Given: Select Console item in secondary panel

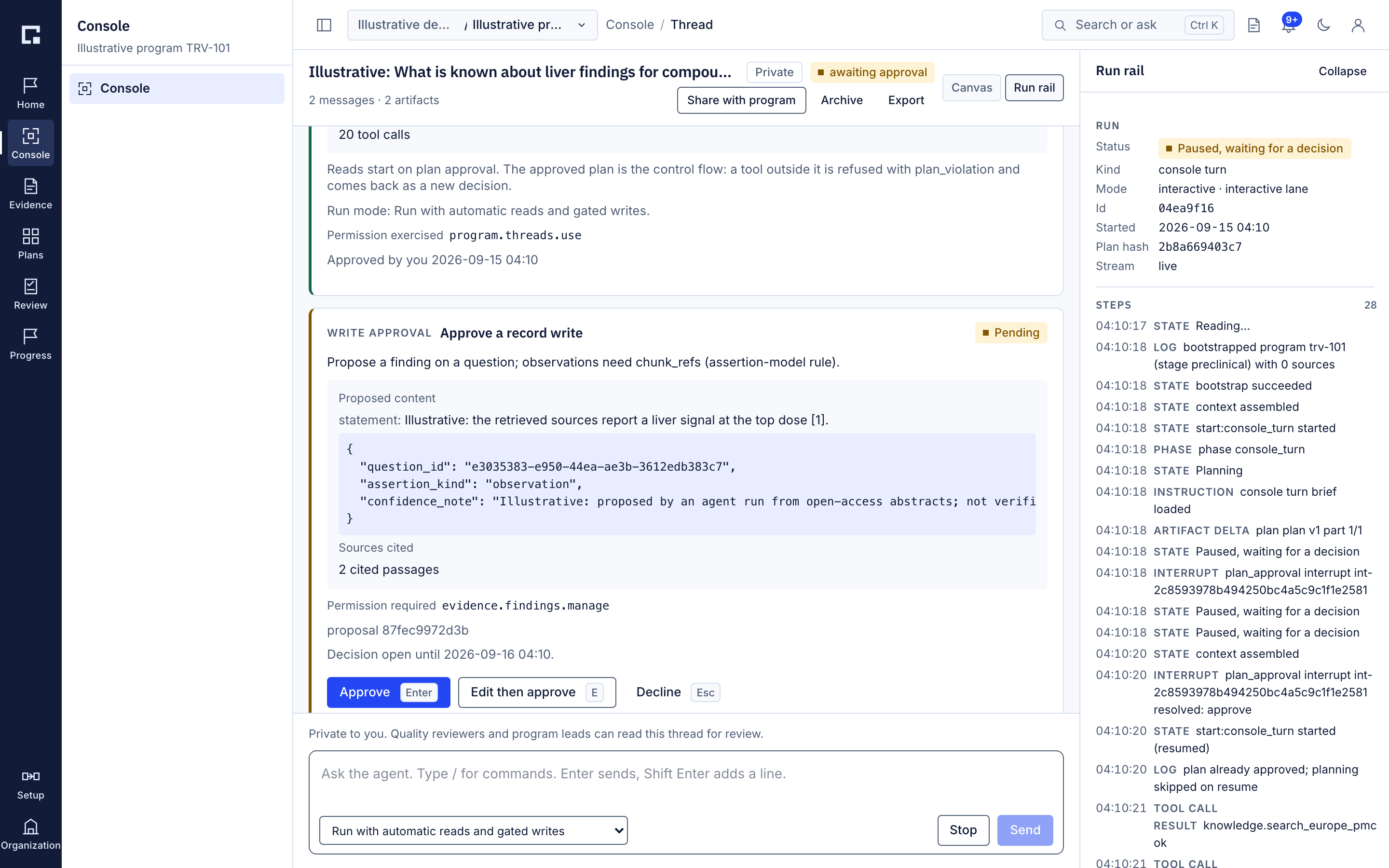Looking at the screenshot, I should [177, 88].
